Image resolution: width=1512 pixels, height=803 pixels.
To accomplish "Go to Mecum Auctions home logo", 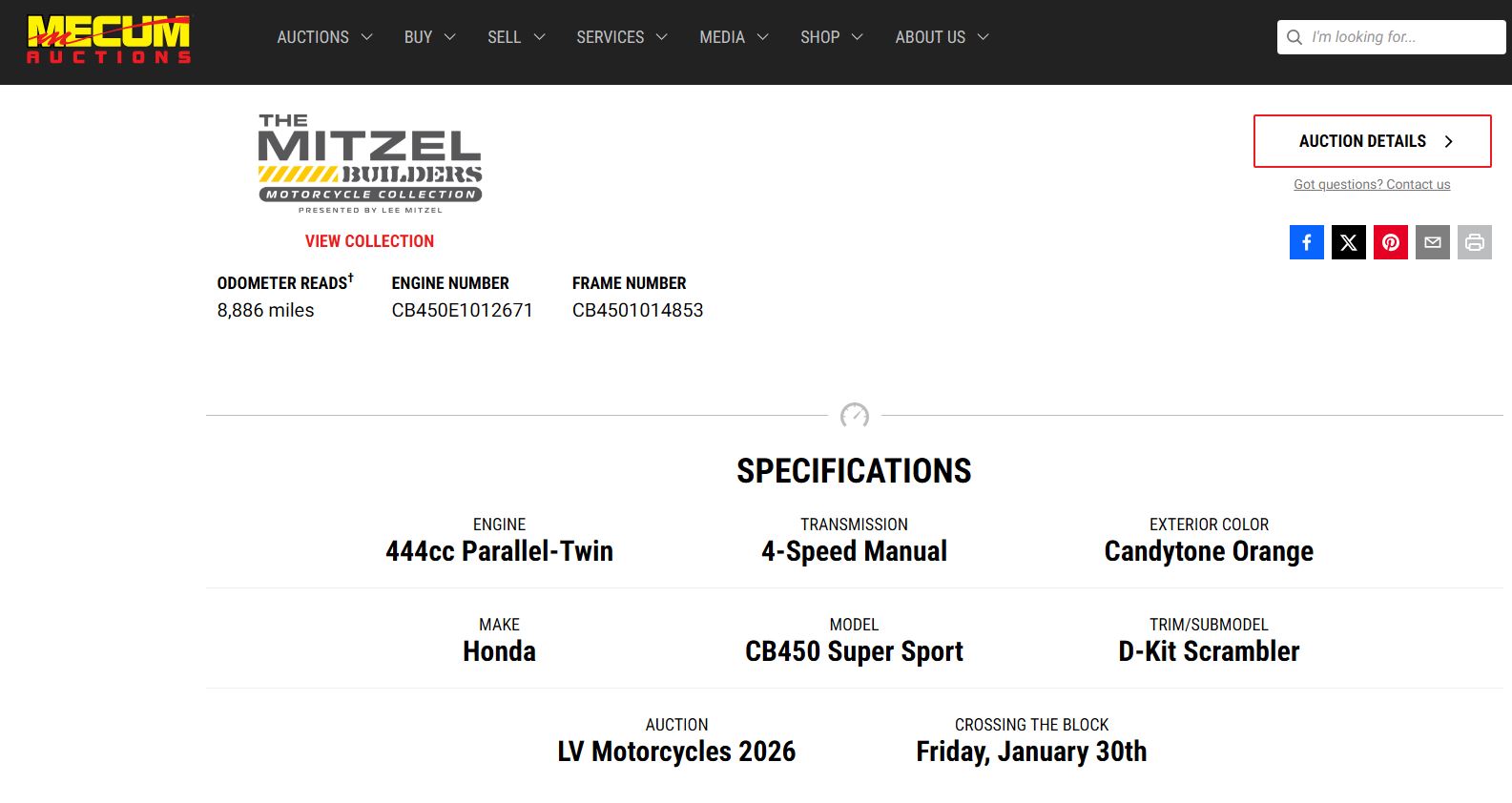I will pos(109,39).
